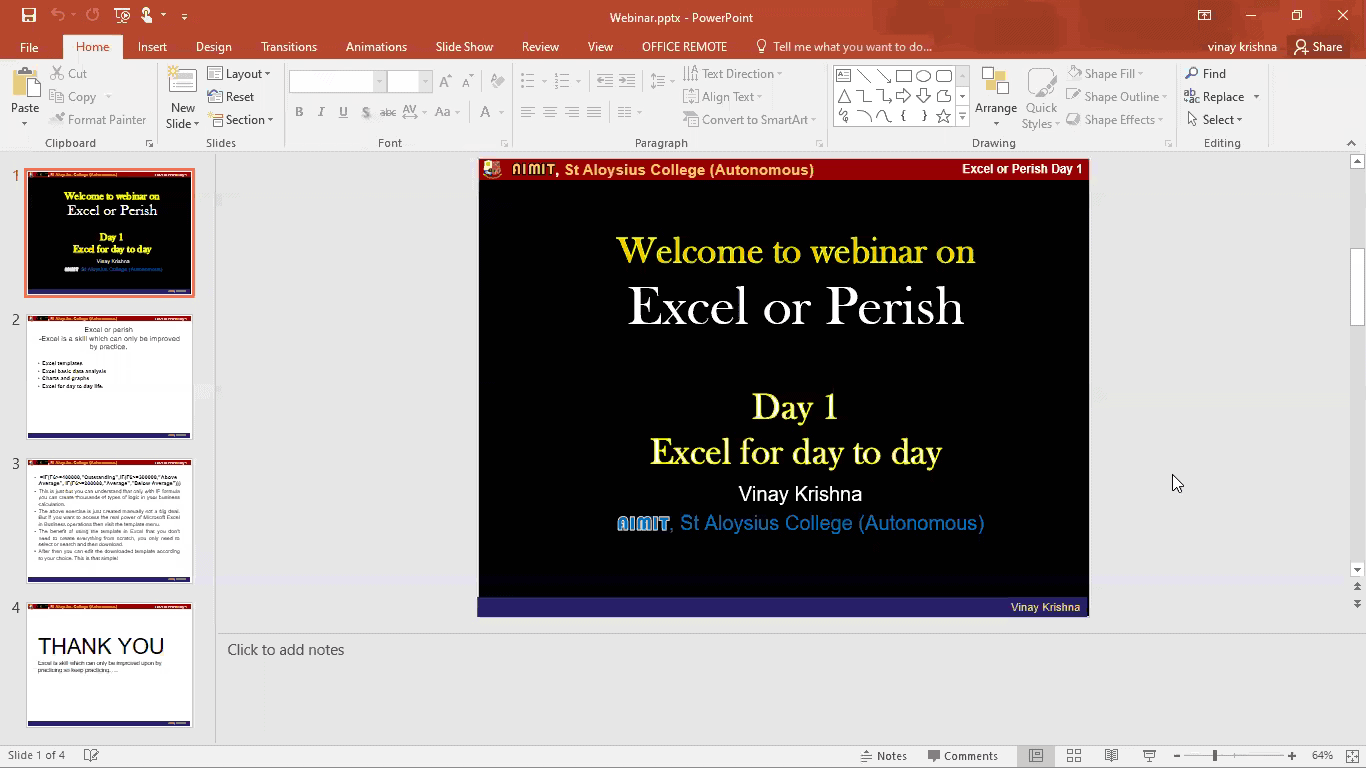Viewport: 1366px width, 768px height.
Task: Toggle the Notes pane button
Action: point(883,756)
